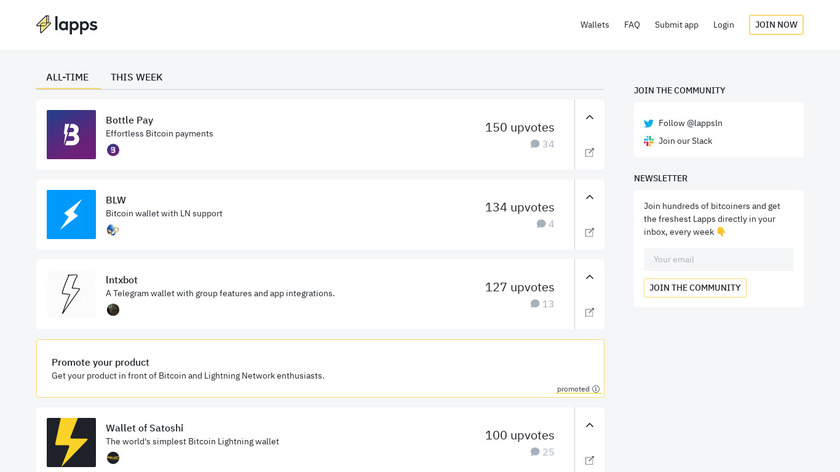View Wallet of Satoshi 25 comments
The width and height of the screenshot is (840, 472).
pyautogui.click(x=542, y=452)
